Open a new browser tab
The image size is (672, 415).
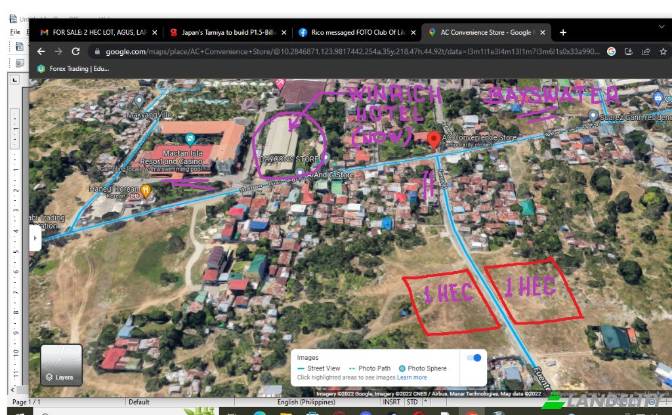562,32
